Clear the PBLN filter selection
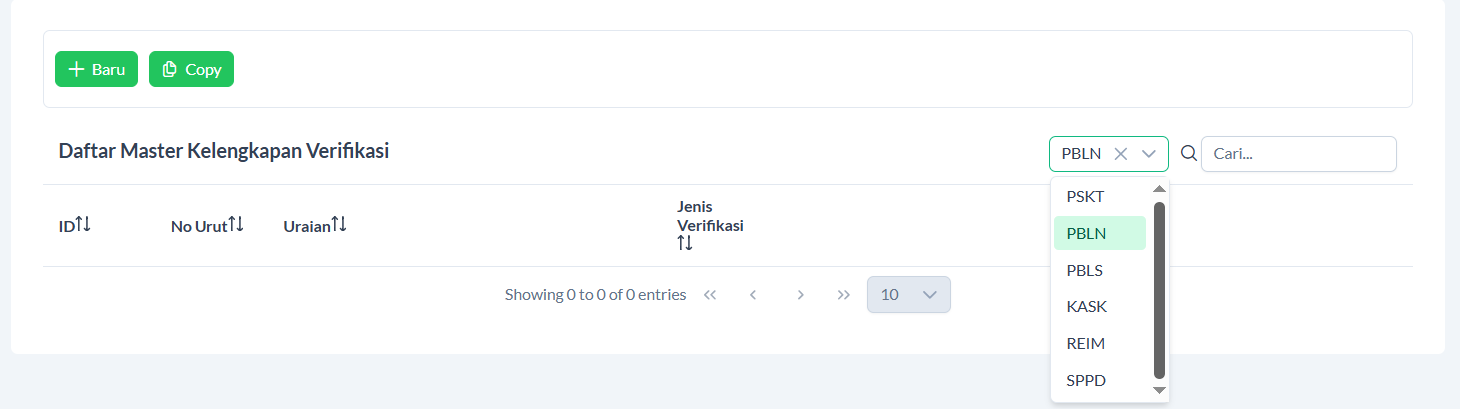The width and height of the screenshot is (1460, 409). point(1121,154)
